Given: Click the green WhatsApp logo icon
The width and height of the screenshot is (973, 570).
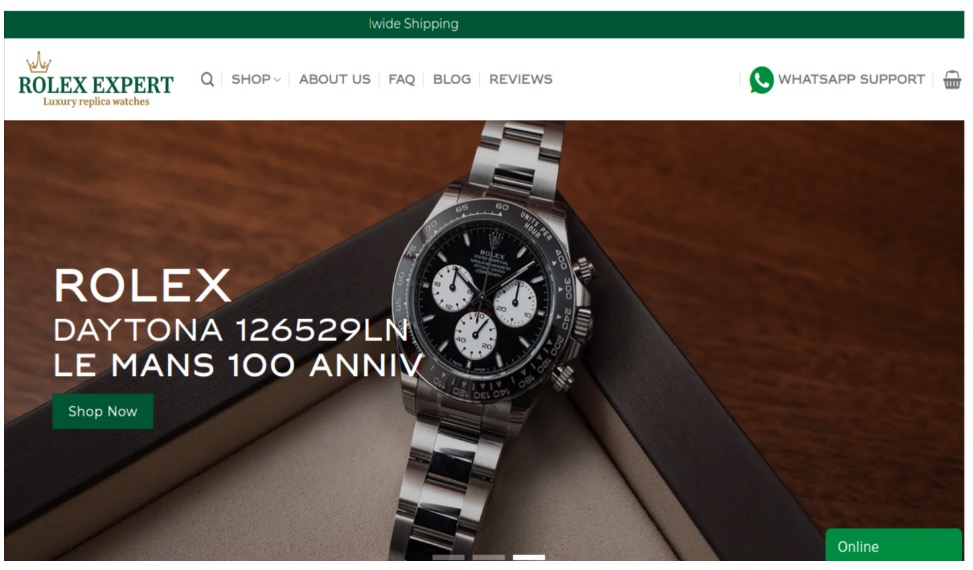Looking at the screenshot, I should tap(761, 80).
